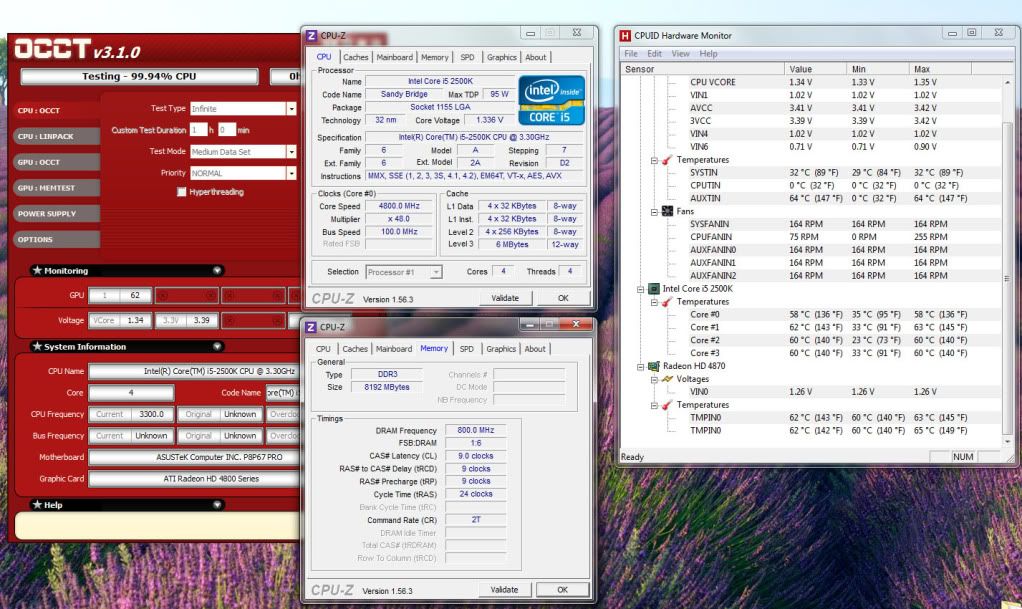This screenshot has width=1022, height=609.
Task: Click the Intel Core i5 logo badge
Action: tap(551, 100)
